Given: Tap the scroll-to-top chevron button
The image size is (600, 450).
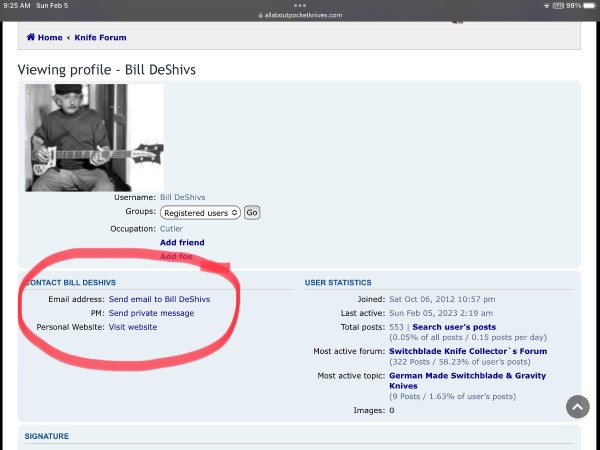Looking at the screenshot, I should (x=577, y=407).
